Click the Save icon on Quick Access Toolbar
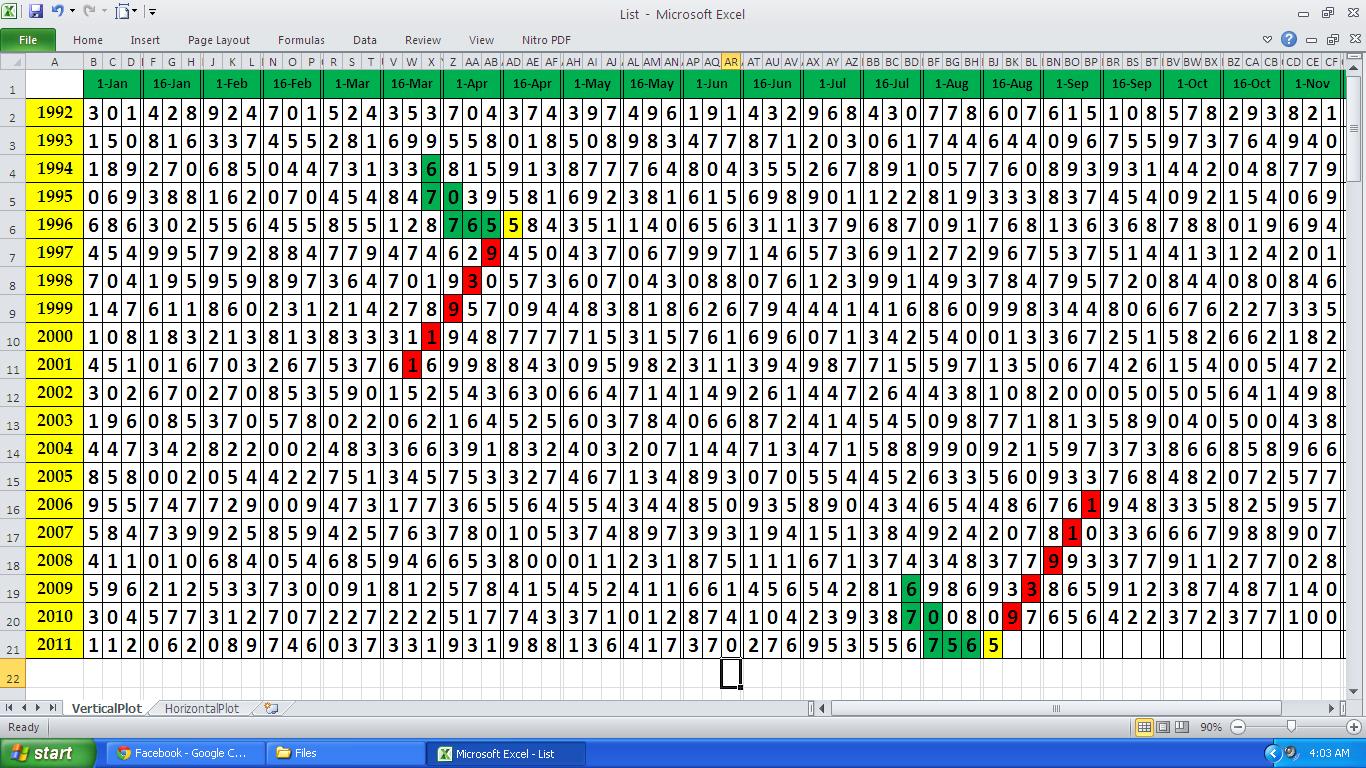Image resolution: width=1366 pixels, height=768 pixels. coord(36,10)
